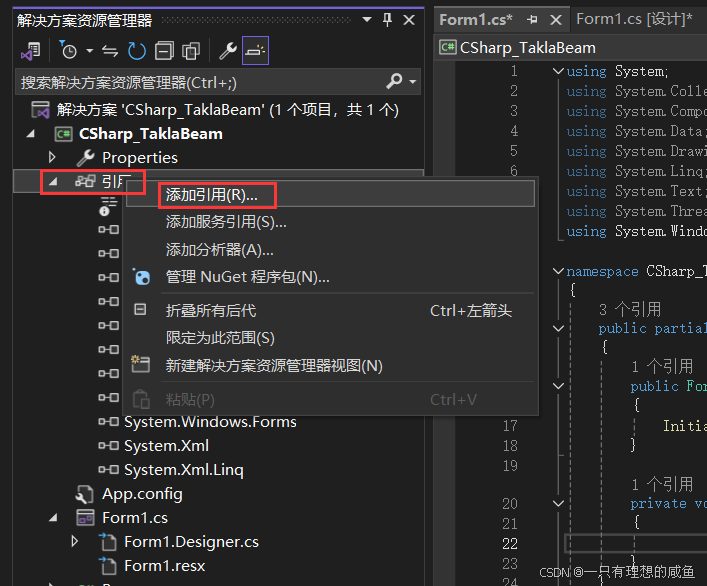
Task: Click the switch views icon in Solution Explorer toolbar
Action: pyautogui.click(x=31, y=51)
